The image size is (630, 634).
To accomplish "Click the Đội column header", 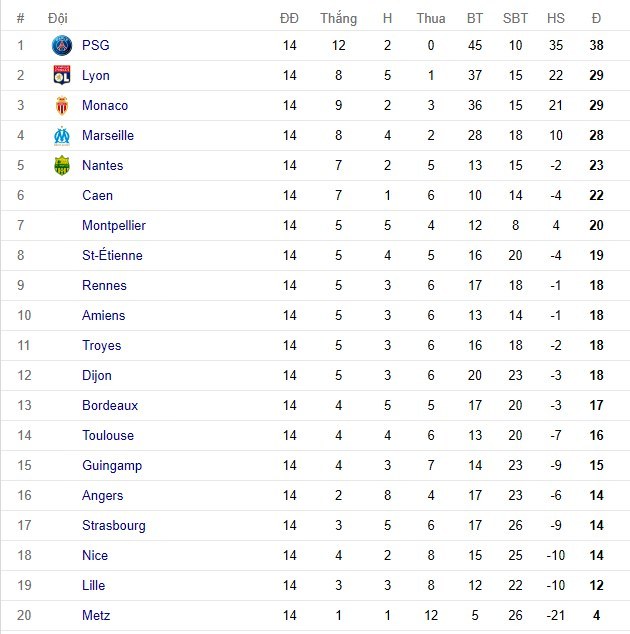I will click(57, 18).
